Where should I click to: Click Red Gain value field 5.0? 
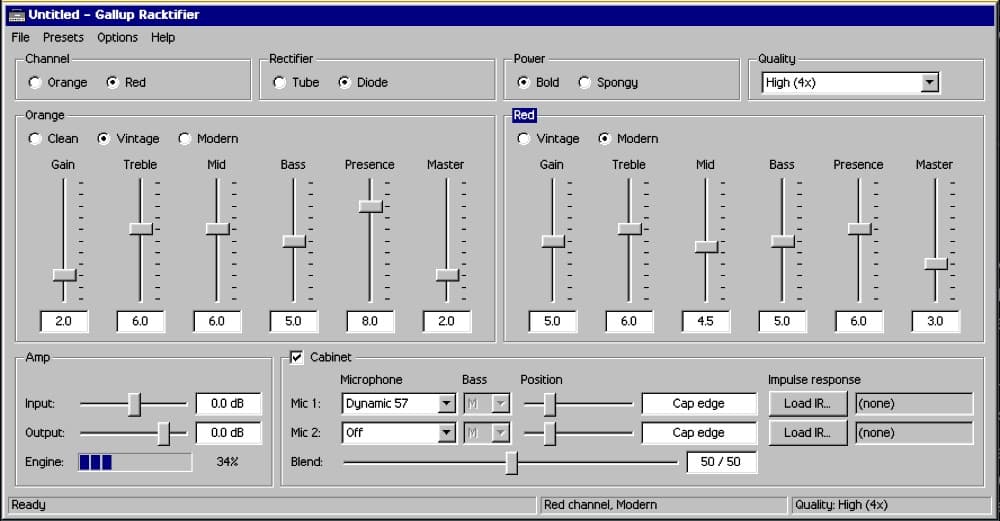(552, 321)
